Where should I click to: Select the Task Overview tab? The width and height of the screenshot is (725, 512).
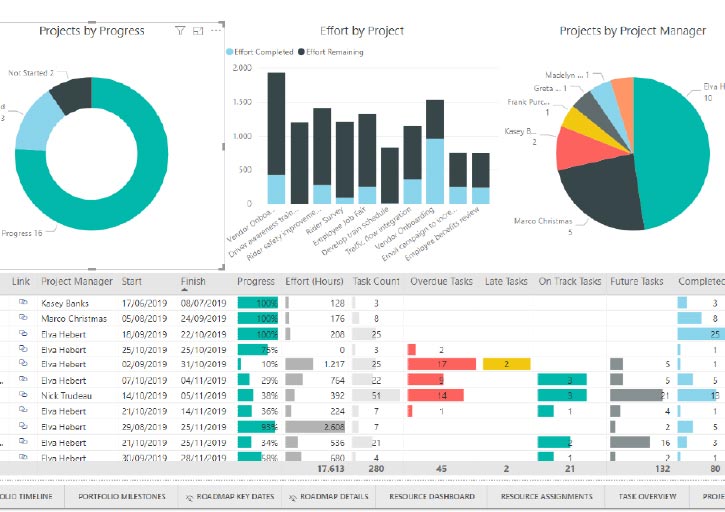(647, 496)
